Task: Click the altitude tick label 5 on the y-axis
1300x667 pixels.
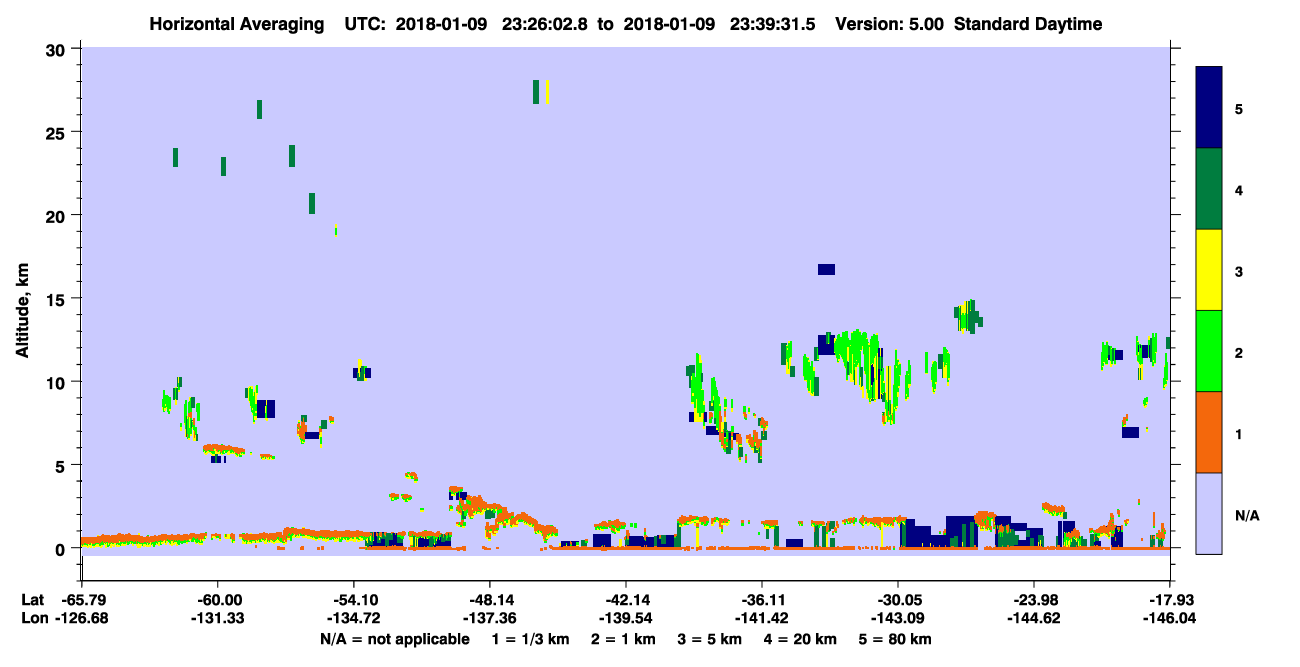Action: pos(61,465)
